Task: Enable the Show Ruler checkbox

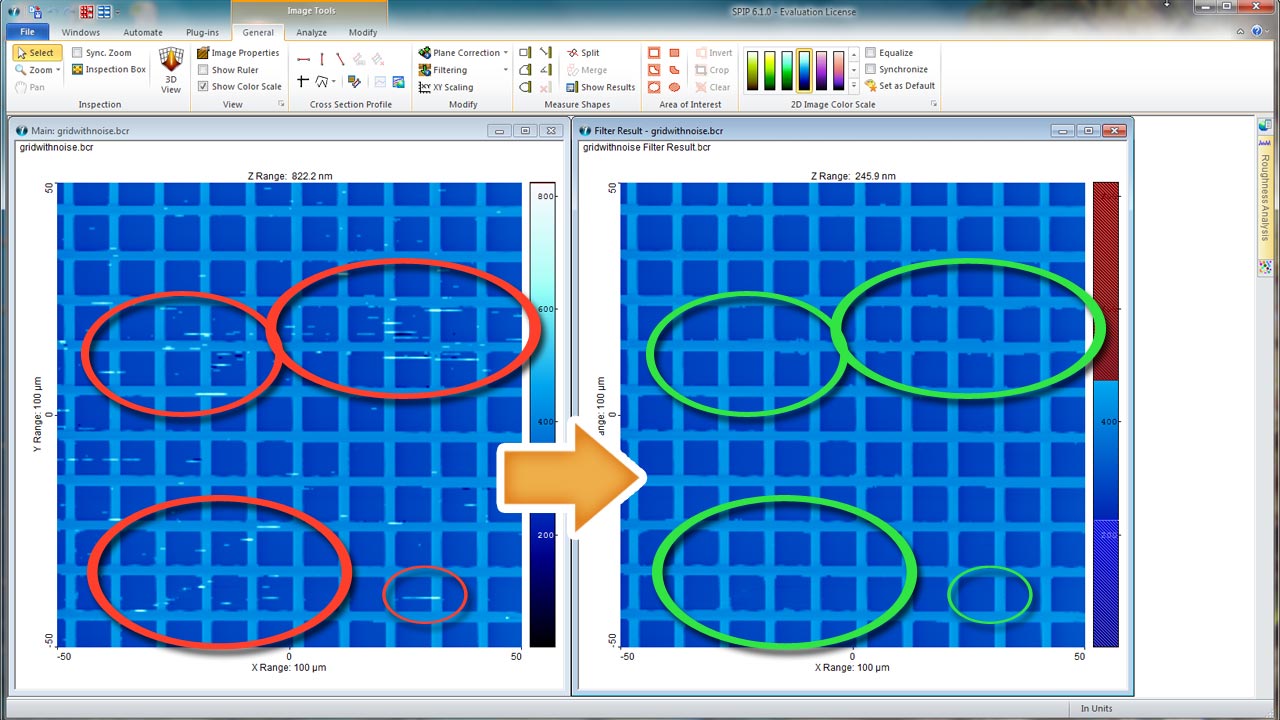Action: tap(203, 70)
